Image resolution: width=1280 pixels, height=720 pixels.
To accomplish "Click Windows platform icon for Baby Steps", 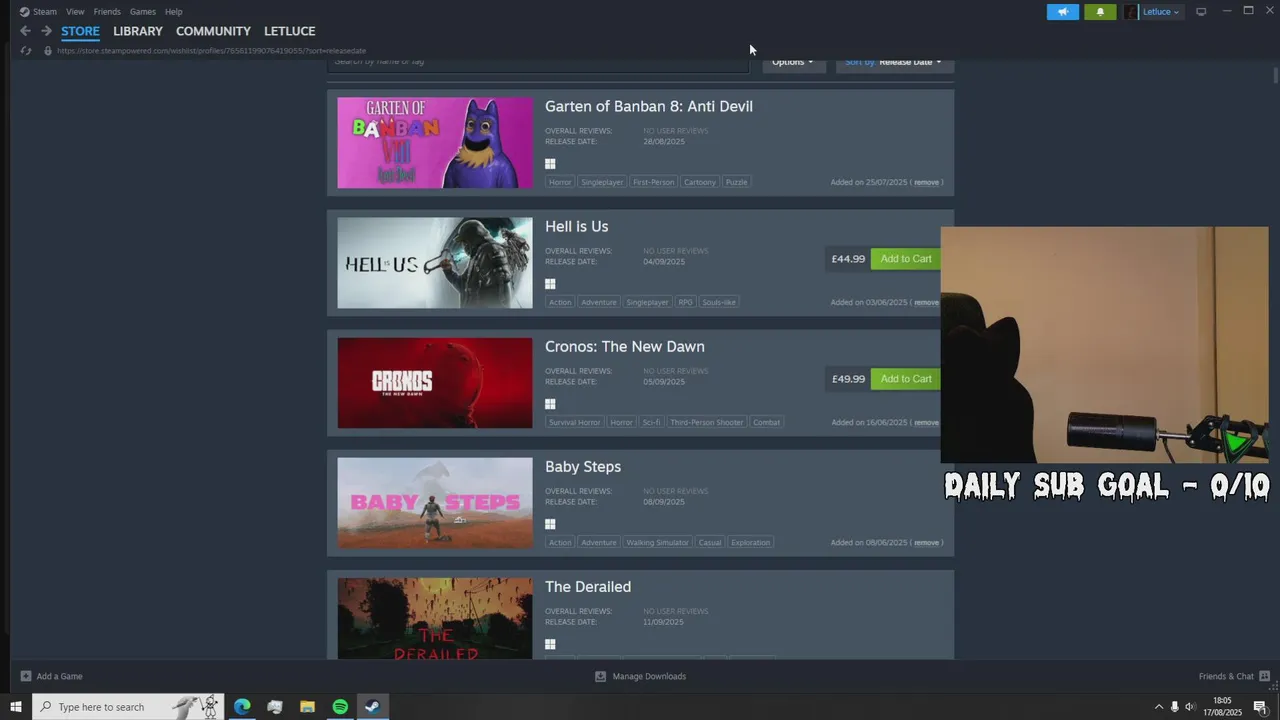I will pos(550,524).
